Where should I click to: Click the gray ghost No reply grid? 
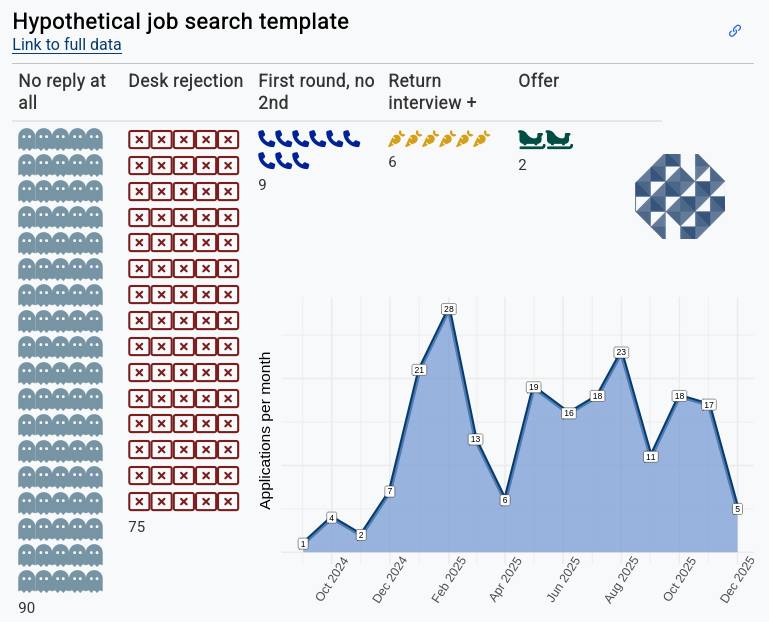61,360
